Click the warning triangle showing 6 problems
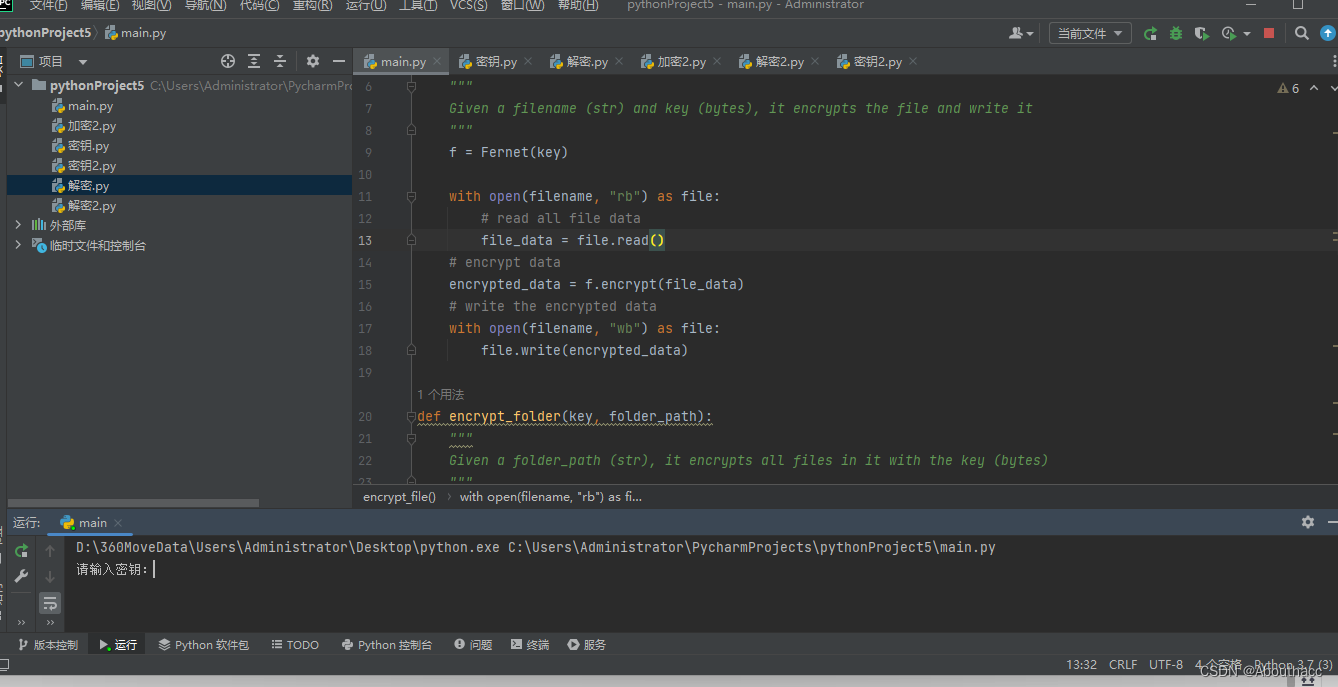This screenshot has width=1338, height=687. coord(1288,88)
